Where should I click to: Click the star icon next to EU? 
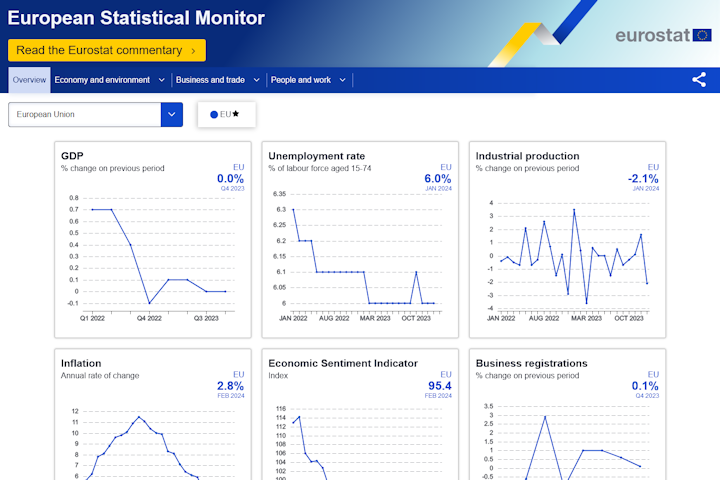pyautogui.click(x=236, y=114)
